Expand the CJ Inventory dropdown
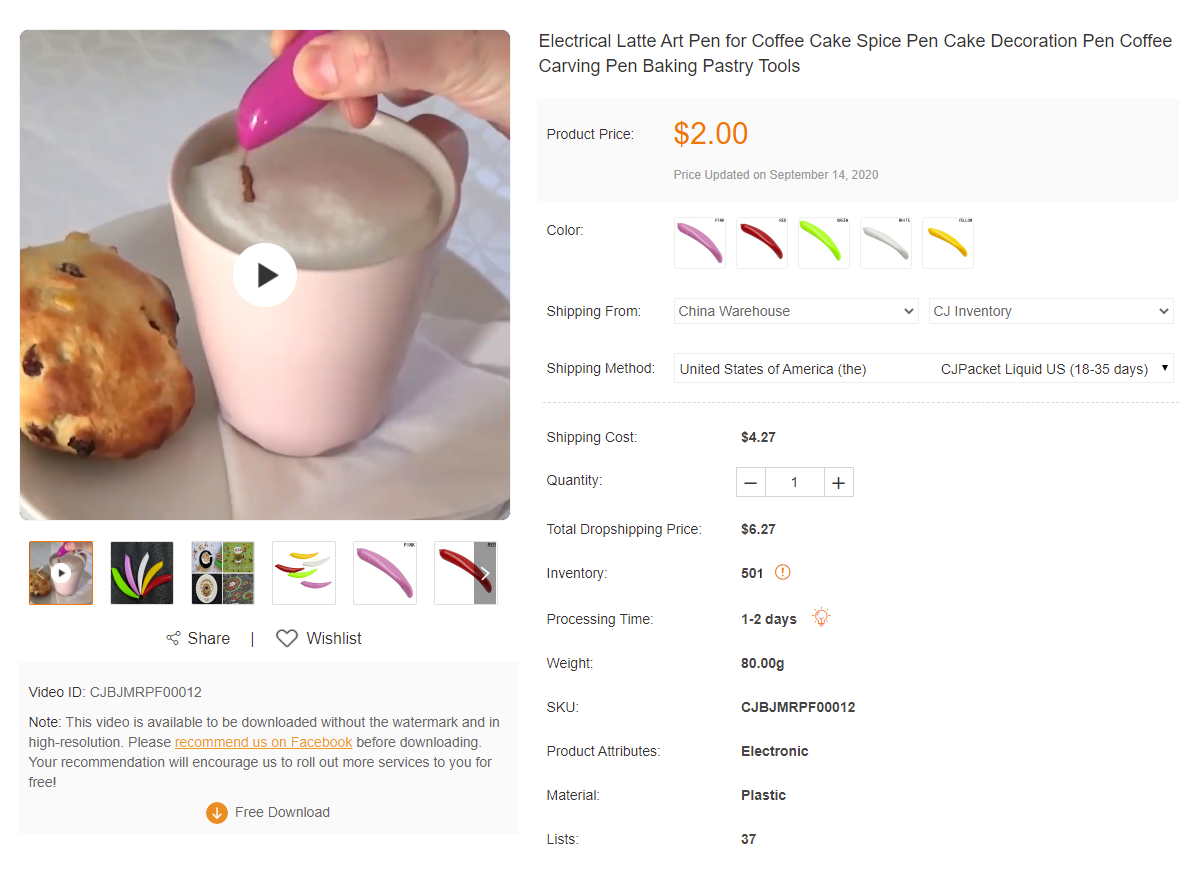Viewport: 1197px width, 873px height. click(1051, 311)
